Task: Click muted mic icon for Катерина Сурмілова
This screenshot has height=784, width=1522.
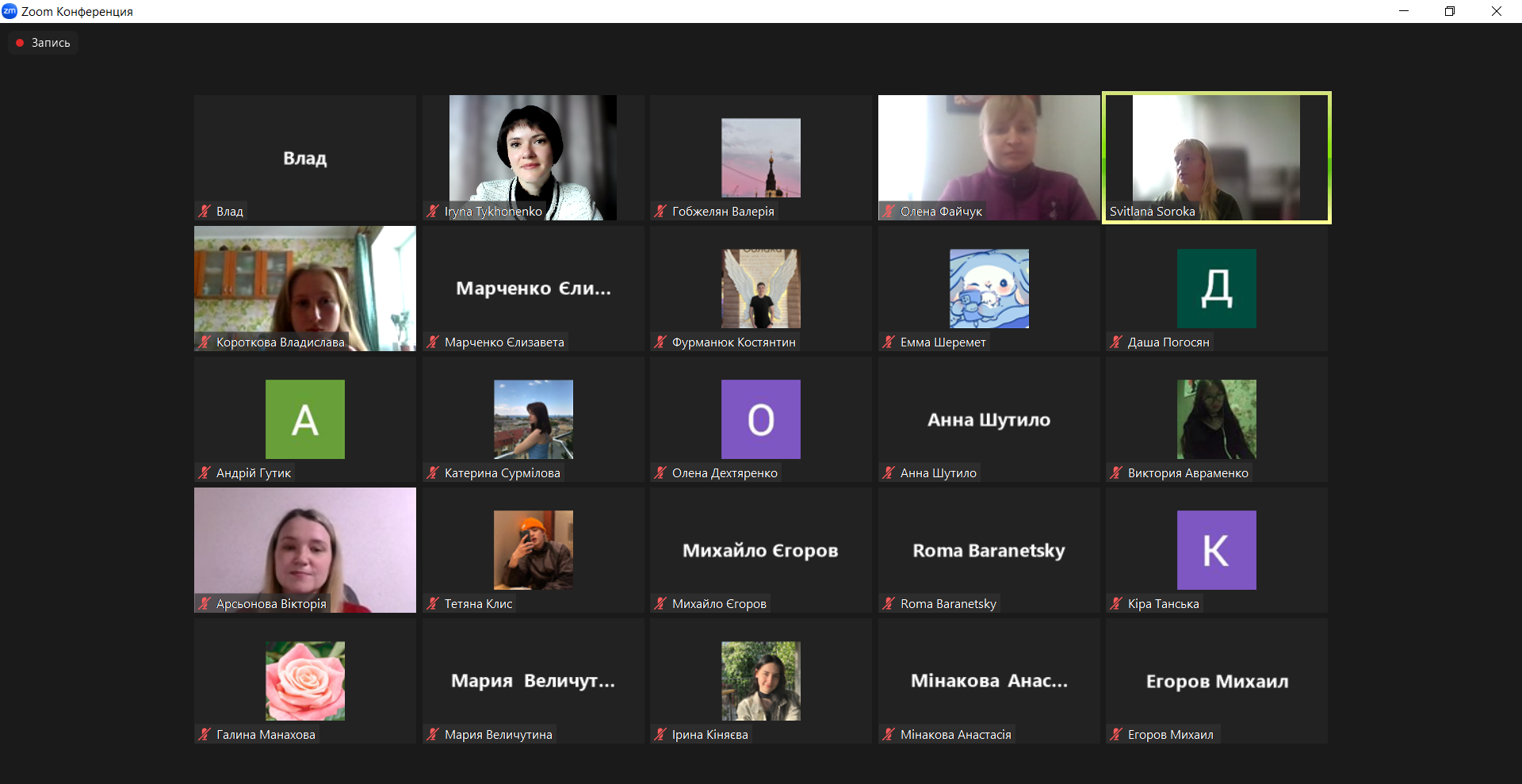Action: (x=433, y=472)
